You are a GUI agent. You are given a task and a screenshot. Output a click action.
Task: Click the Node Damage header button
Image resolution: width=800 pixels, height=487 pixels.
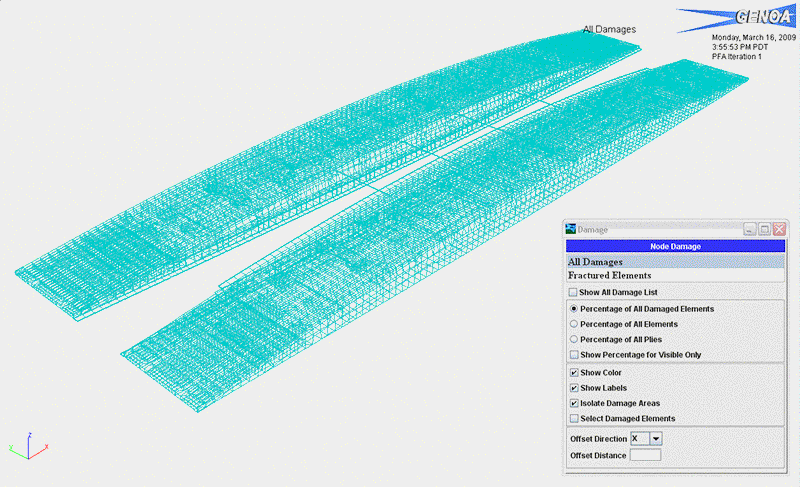(675, 246)
